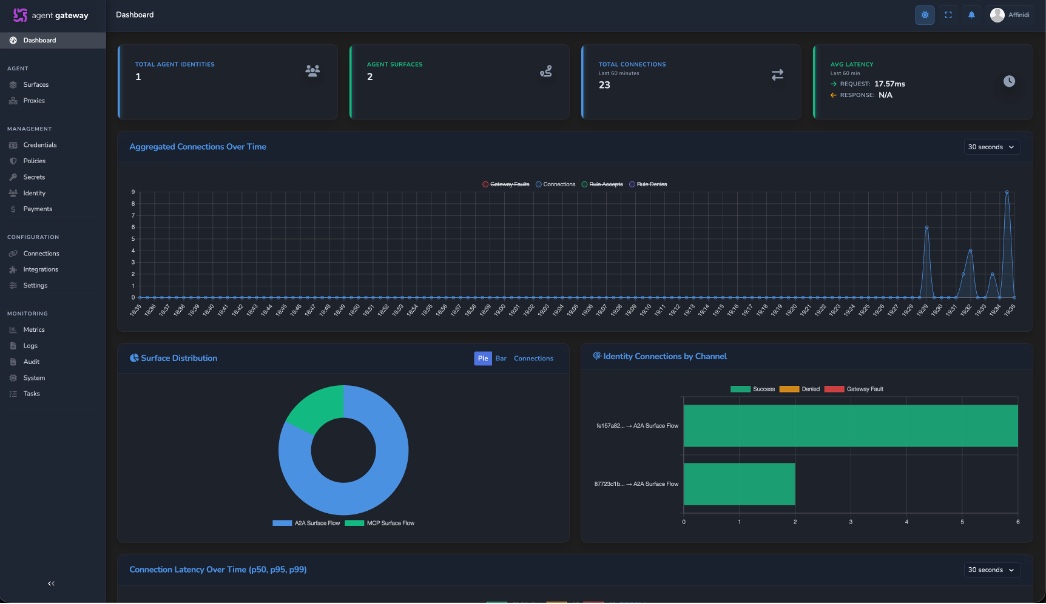Click the Audit sidebar icon

pyautogui.click(x=13, y=362)
